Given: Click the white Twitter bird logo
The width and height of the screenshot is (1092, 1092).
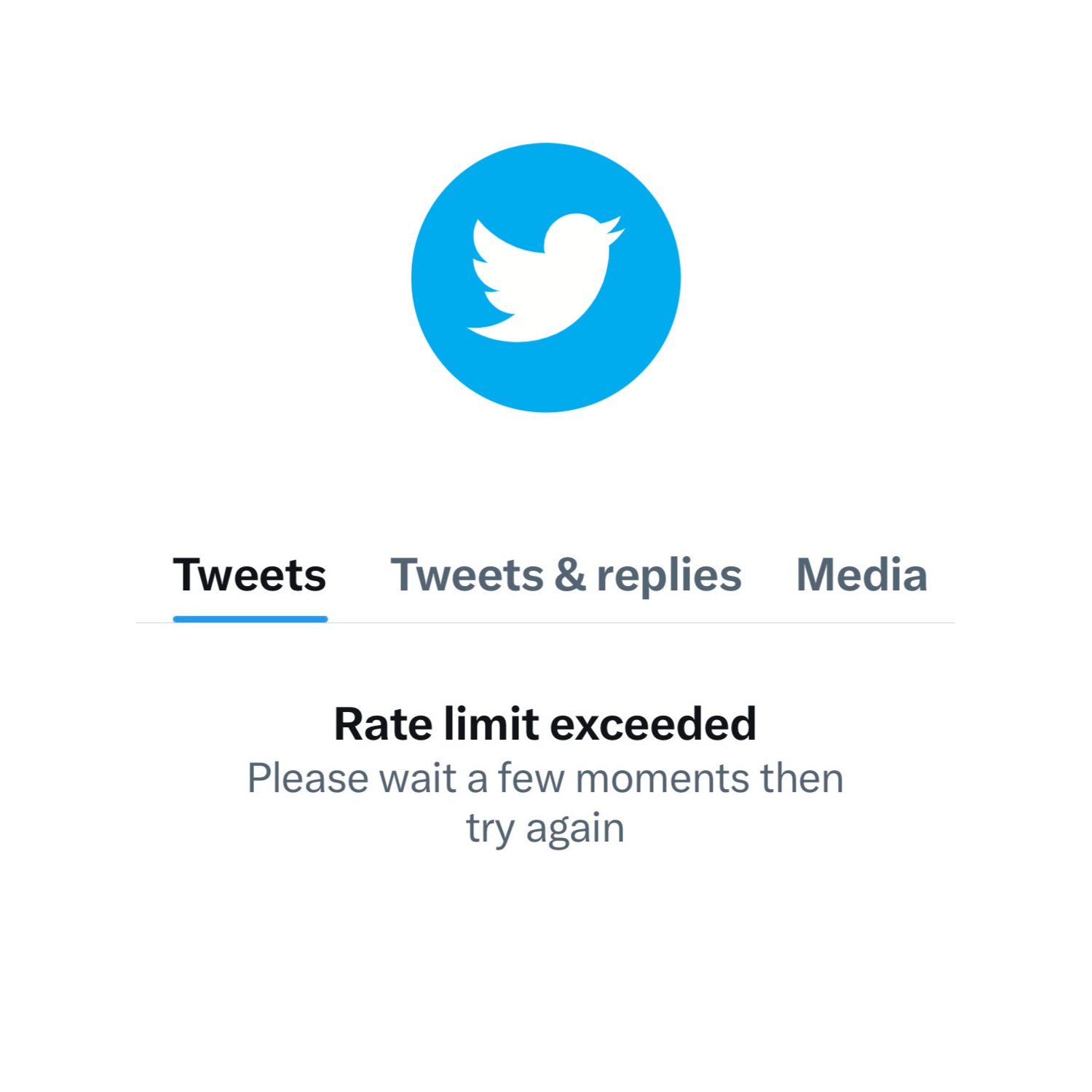Looking at the screenshot, I should pyautogui.click(x=545, y=277).
